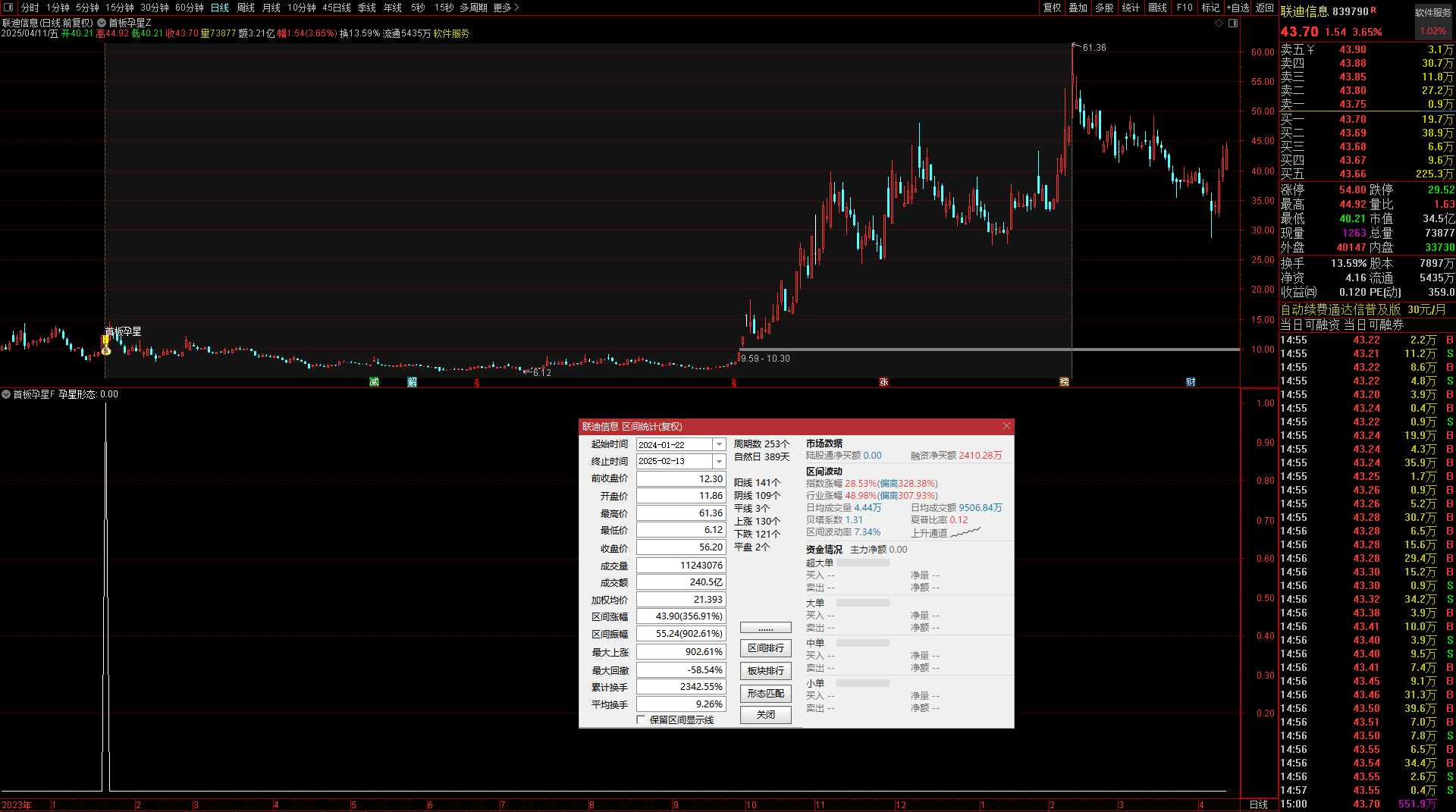Click the green 减 event marker
The image size is (1456, 812).
[374, 382]
